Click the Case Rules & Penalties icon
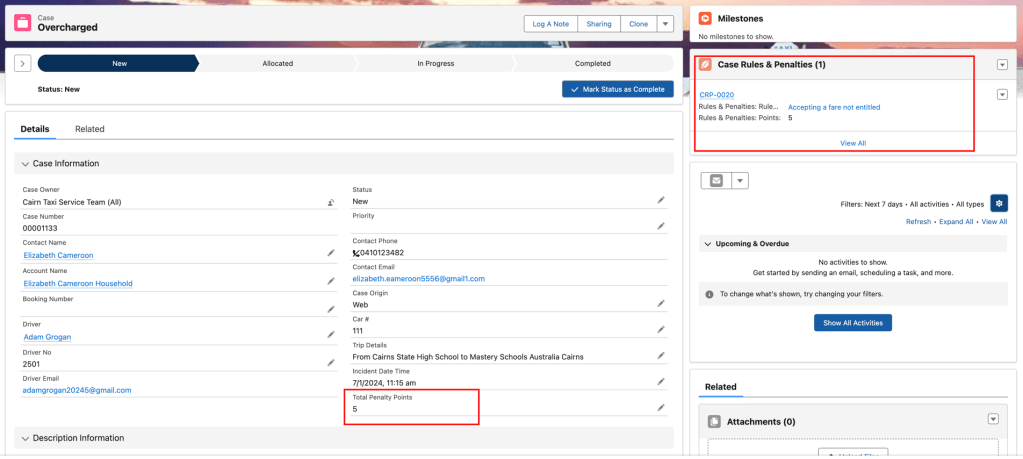 coord(705,65)
